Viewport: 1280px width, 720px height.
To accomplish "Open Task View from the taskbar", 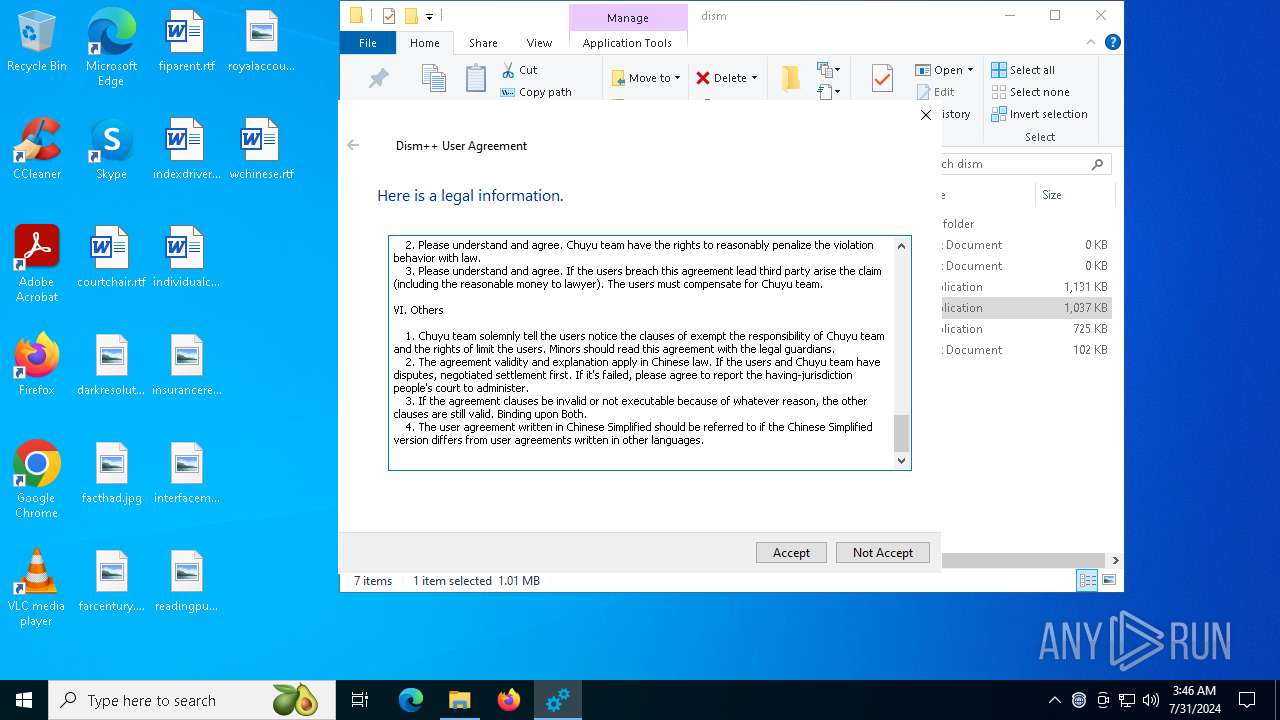I will (x=360, y=700).
